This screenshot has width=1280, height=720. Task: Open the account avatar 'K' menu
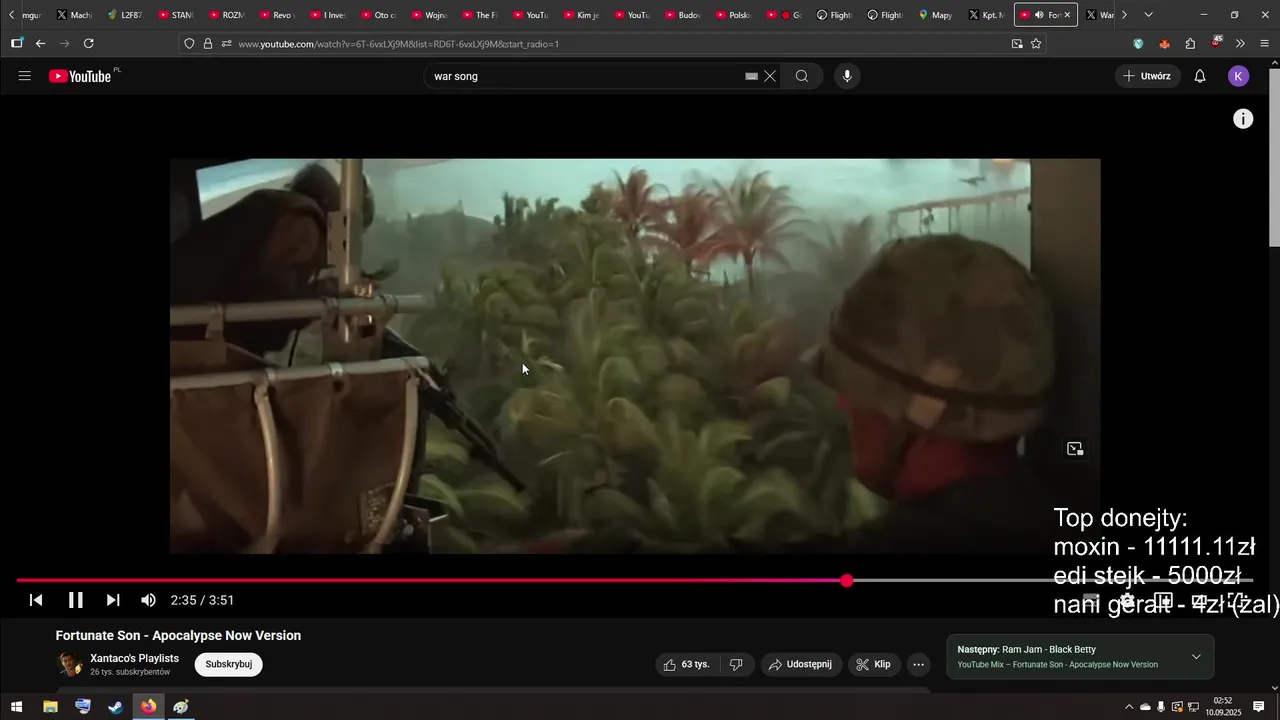tap(1239, 76)
